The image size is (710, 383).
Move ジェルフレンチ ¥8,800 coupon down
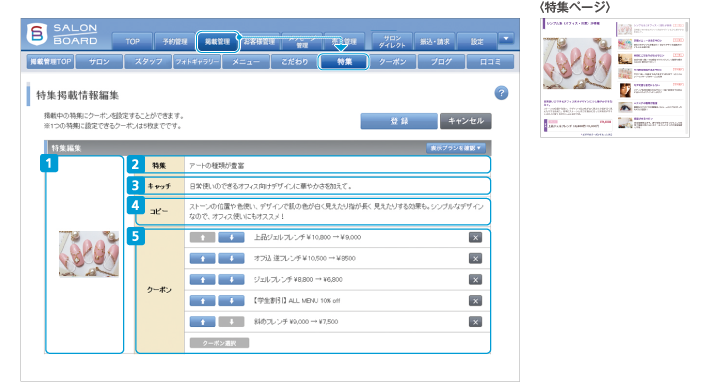tap(231, 280)
